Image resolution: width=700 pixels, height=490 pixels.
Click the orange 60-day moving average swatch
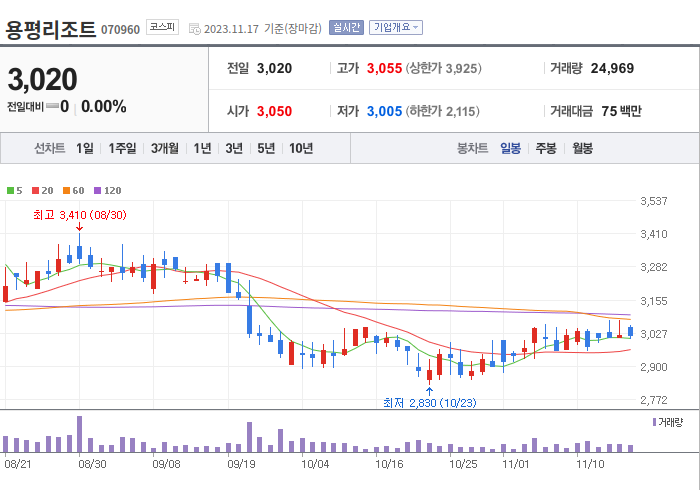67,191
